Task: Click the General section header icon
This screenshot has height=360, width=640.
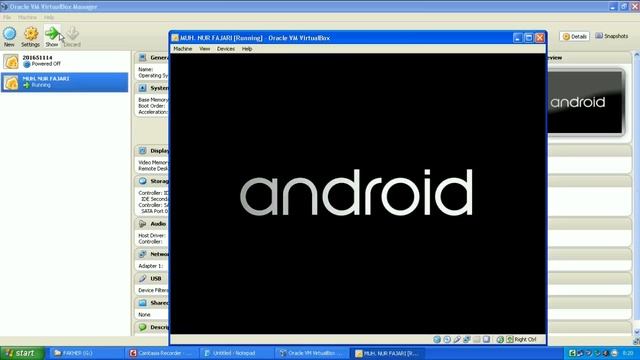Action: tap(142, 58)
